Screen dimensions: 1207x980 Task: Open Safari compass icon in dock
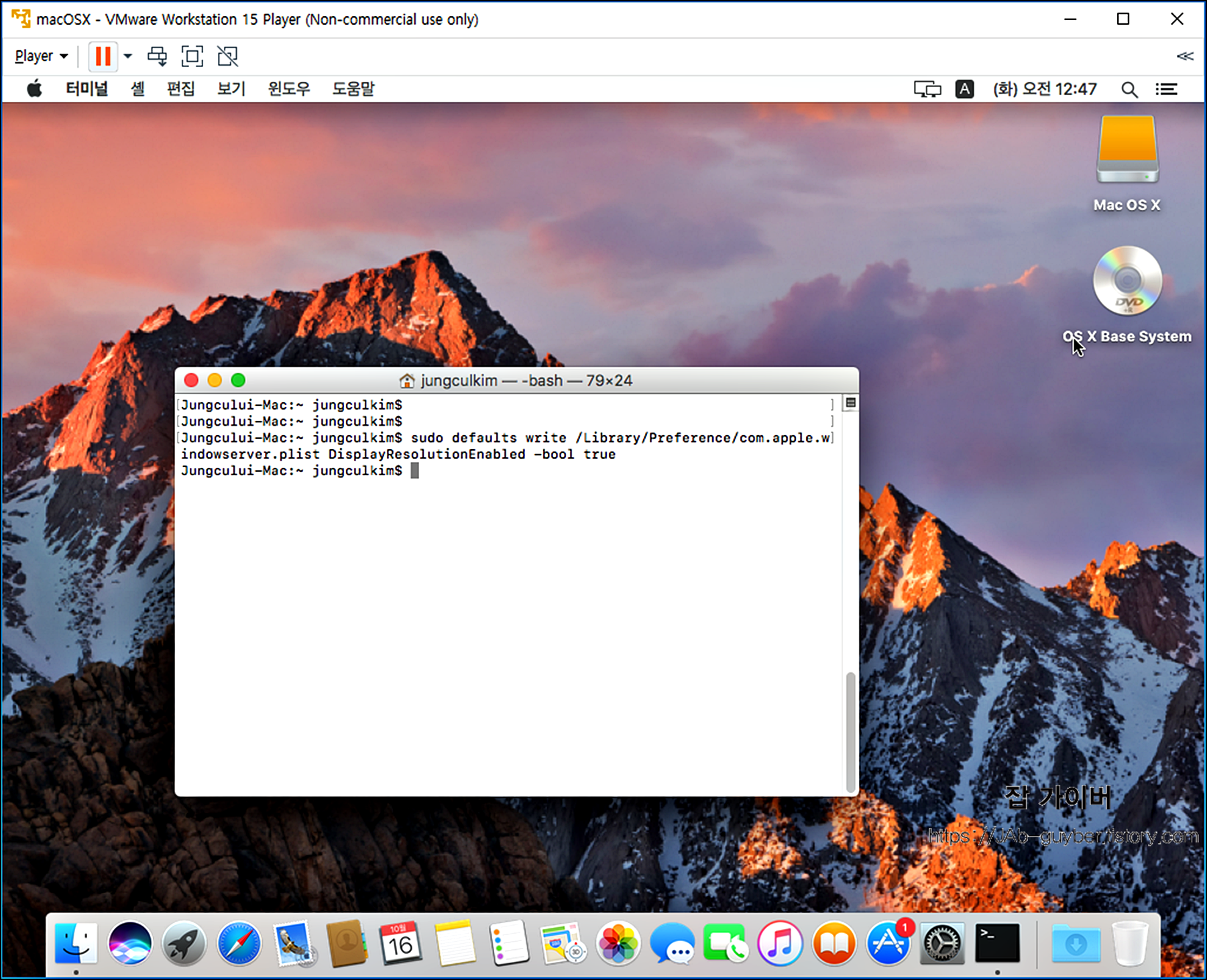coord(239,943)
